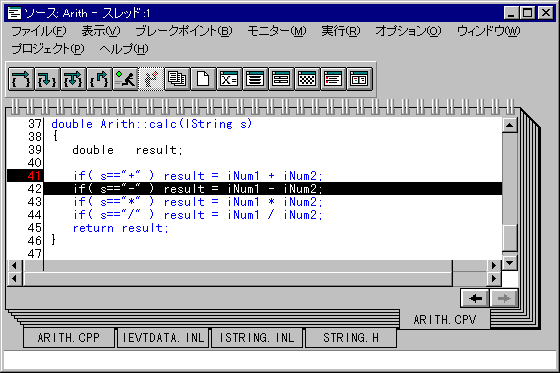Click the blank page toolbar icon

tap(203, 79)
